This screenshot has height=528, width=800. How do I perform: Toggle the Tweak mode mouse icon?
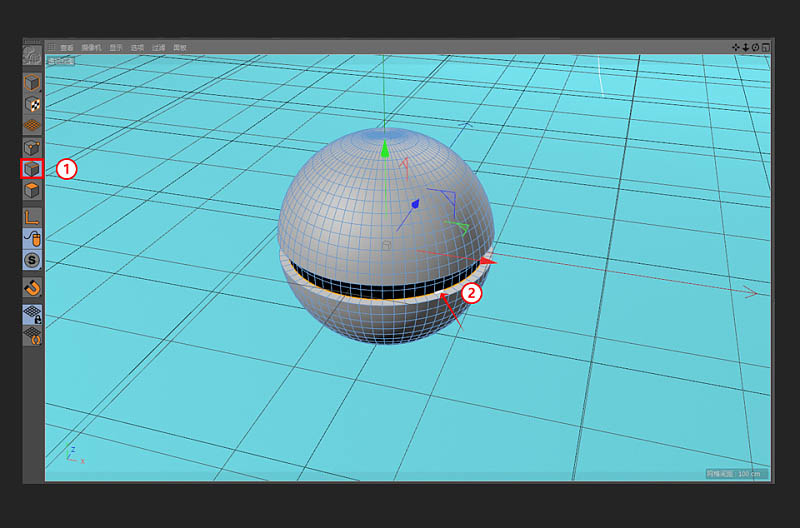point(32,238)
